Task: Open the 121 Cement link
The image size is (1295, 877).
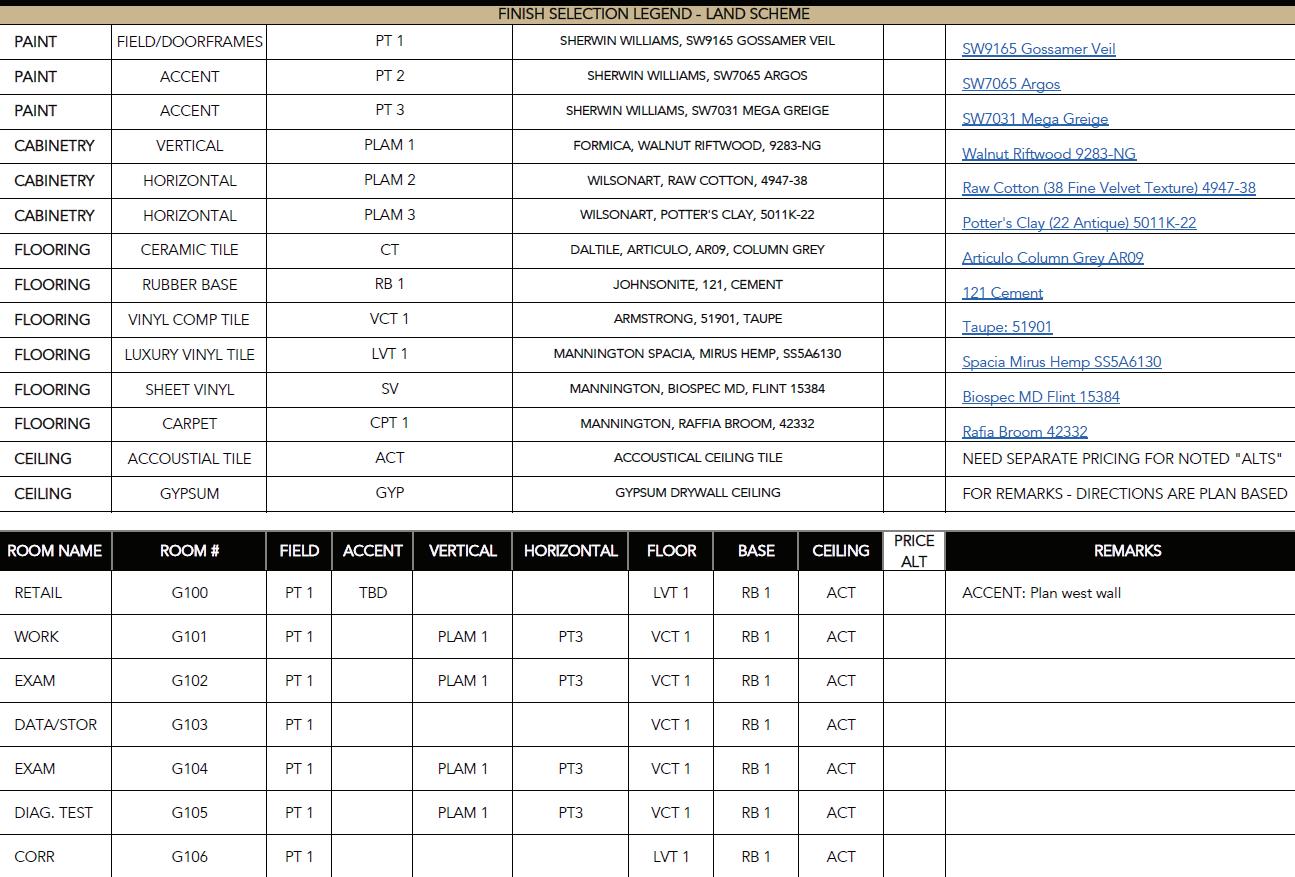Action: (x=1002, y=293)
